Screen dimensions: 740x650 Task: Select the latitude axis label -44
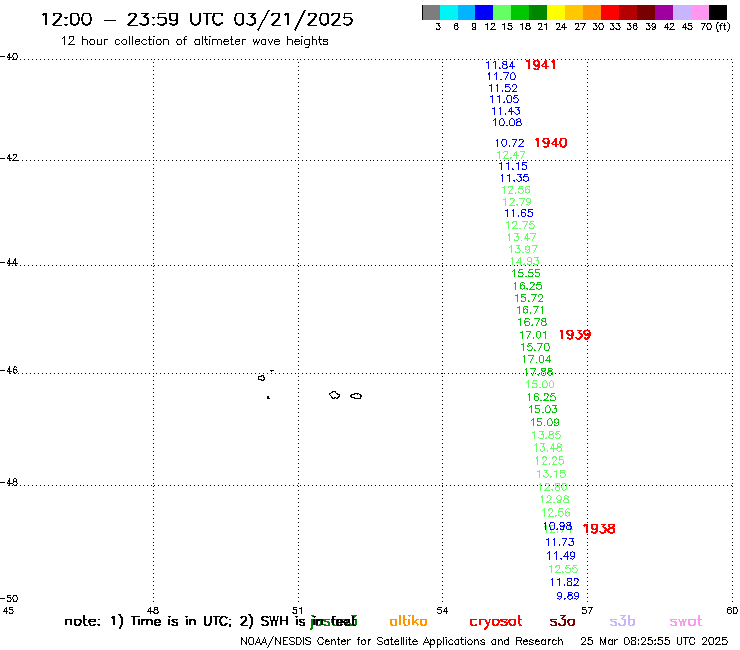click(x=9, y=262)
